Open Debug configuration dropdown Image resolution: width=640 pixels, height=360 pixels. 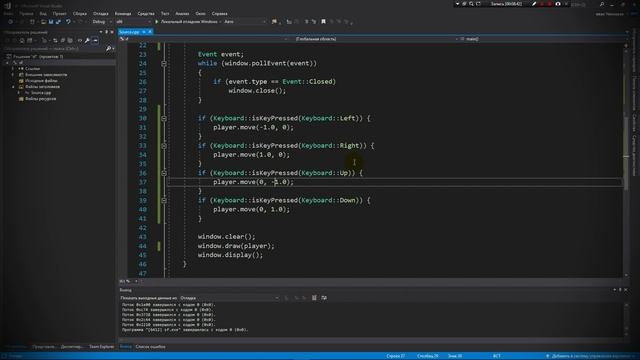tap(102, 22)
